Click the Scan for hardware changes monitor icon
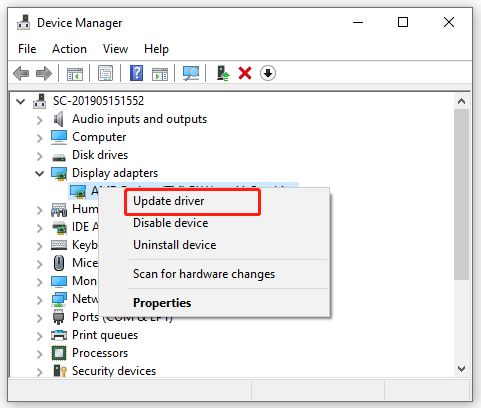Viewport: 481px width, 408px height. [191, 73]
